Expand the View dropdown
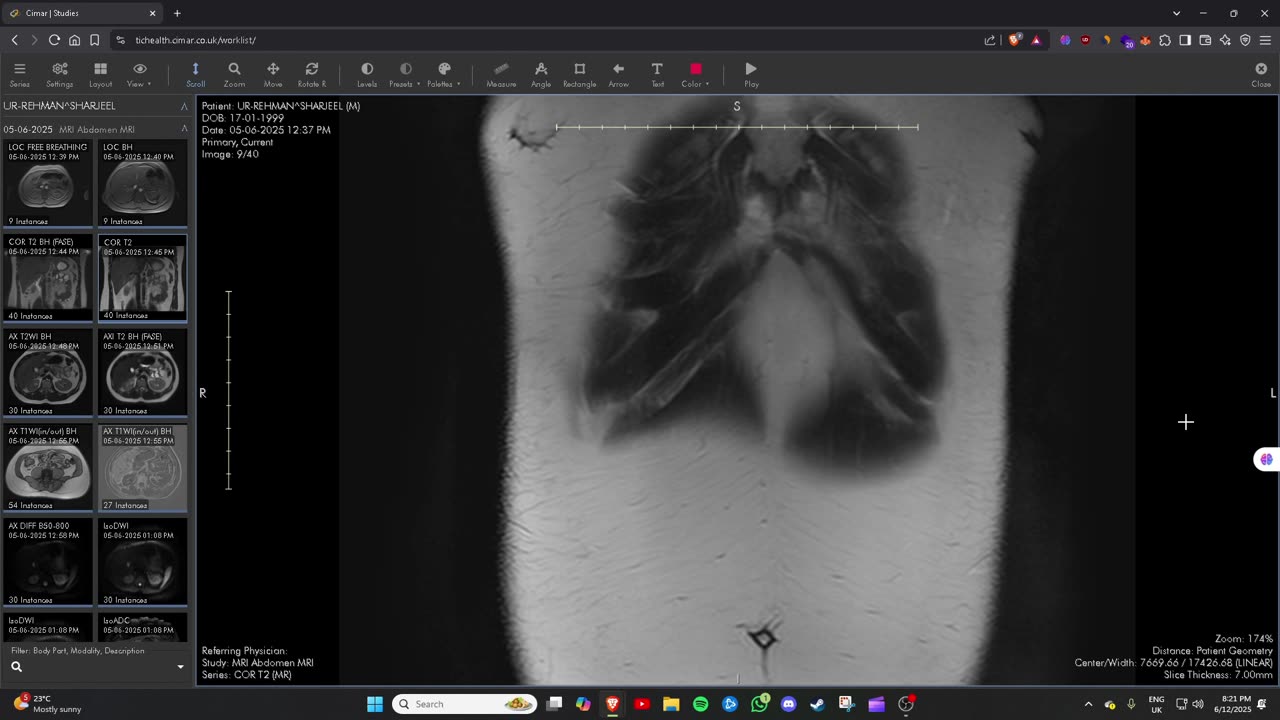 click(140, 75)
